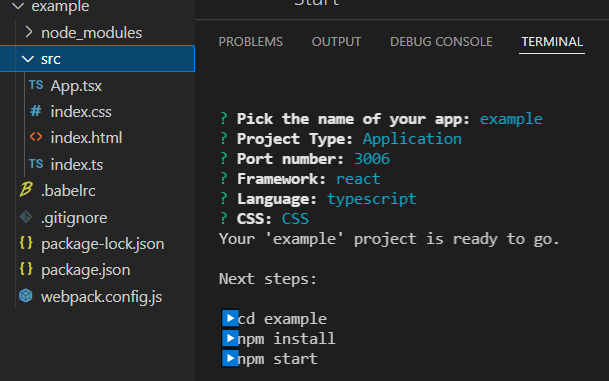The height and width of the screenshot is (381, 609).
Task: Click the 'Next steps:' terminal line
Action: point(268,279)
